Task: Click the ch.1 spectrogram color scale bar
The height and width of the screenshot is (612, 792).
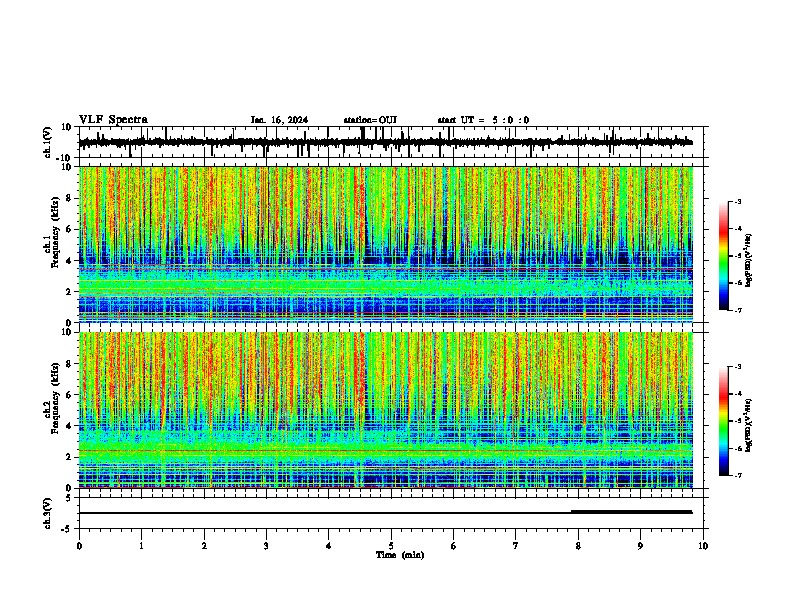Action: (724, 256)
